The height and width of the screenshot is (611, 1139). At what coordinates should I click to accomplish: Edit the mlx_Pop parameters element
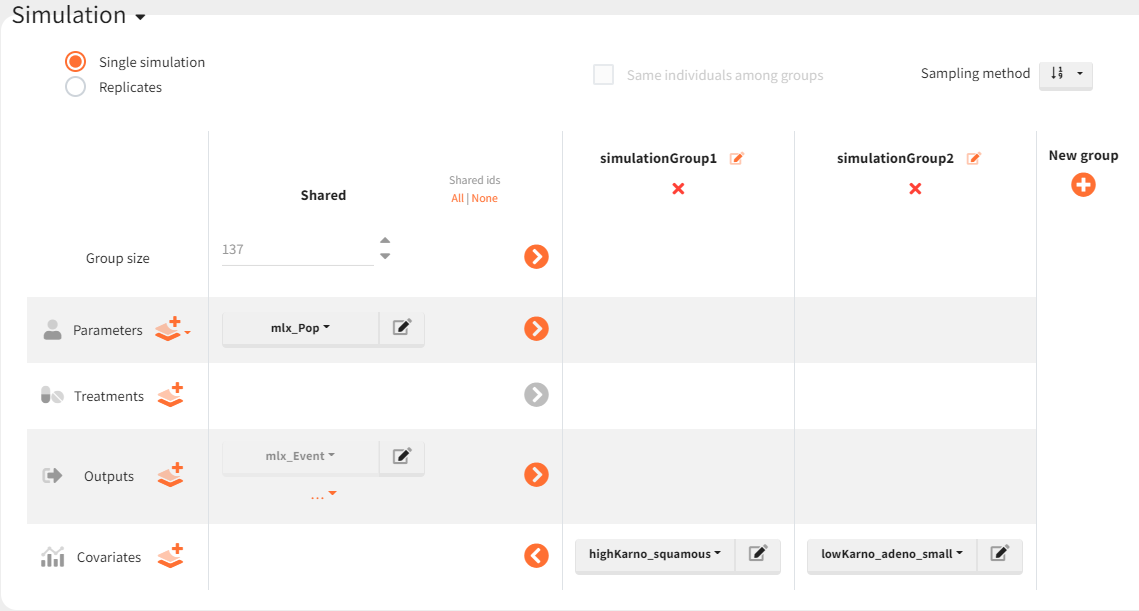[x=402, y=327]
